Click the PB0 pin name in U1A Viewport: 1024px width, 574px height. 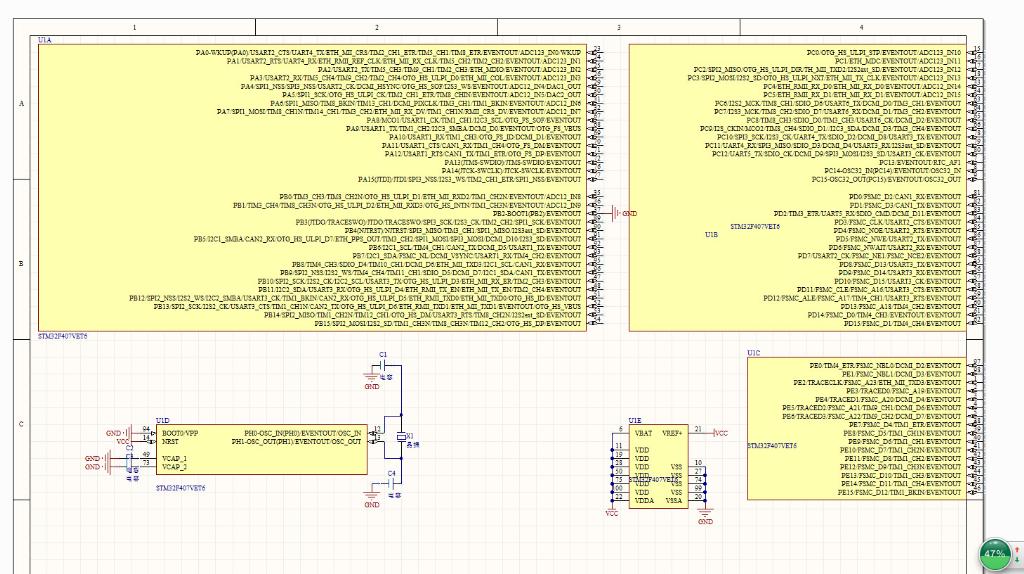(430, 197)
